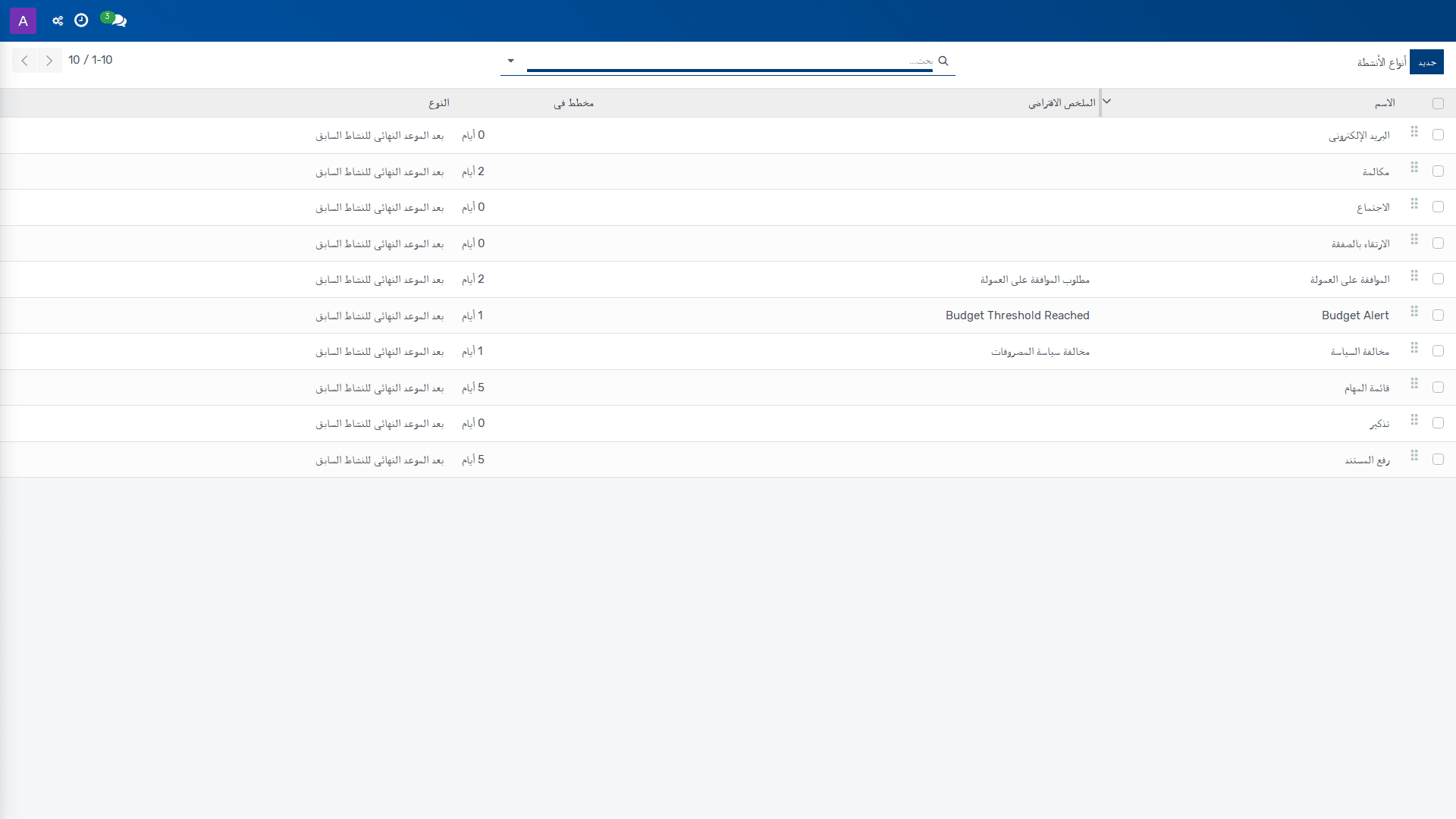
Task: Sort by مخطط في column header
Action: (x=573, y=103)
